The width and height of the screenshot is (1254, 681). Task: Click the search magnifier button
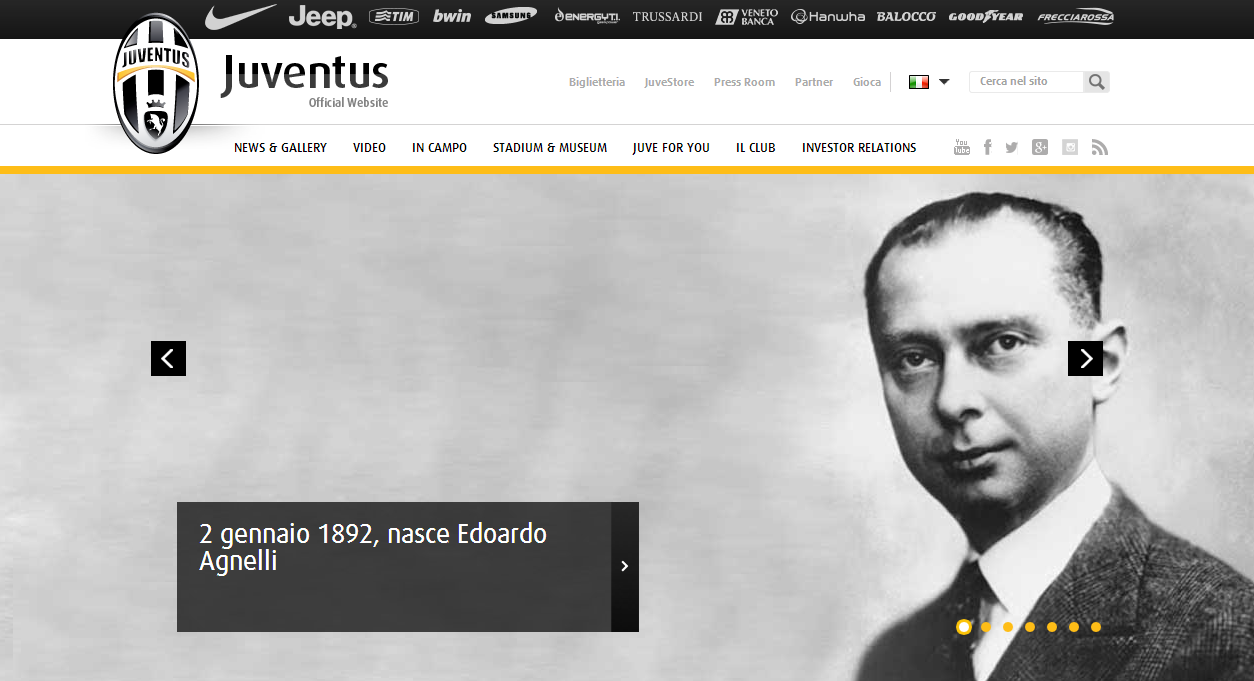coord(1097,82)
